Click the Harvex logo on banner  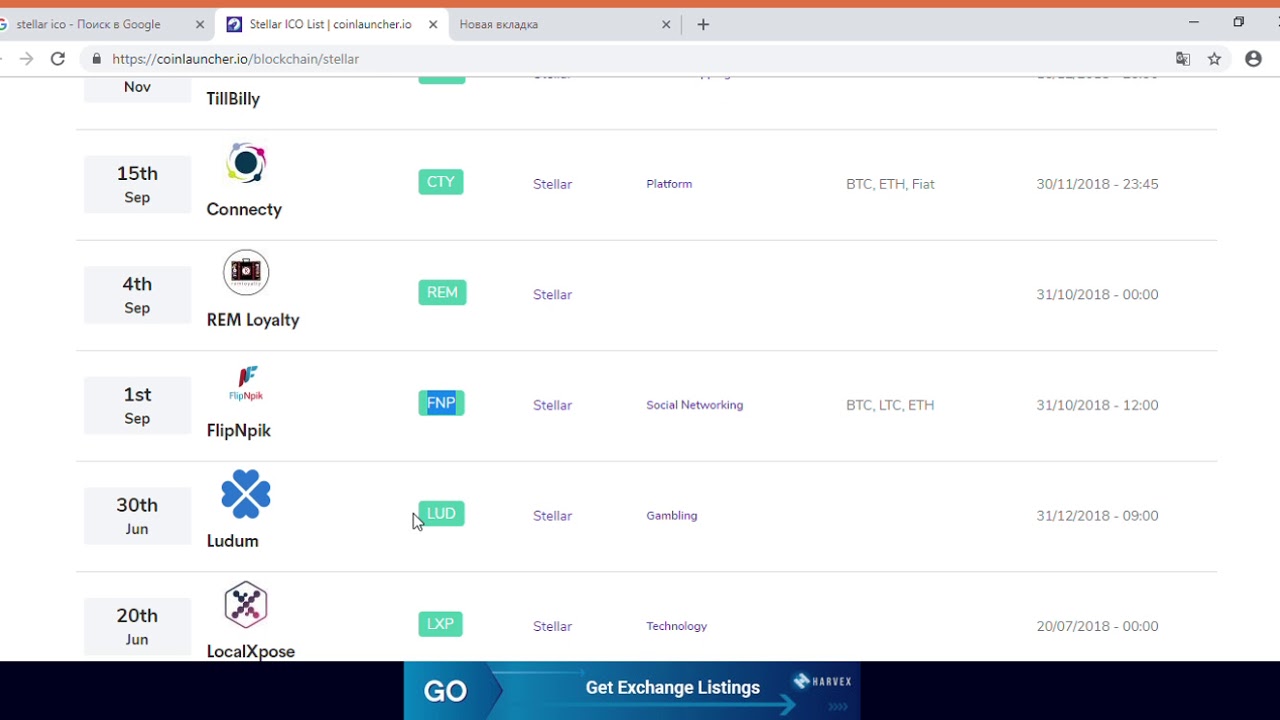822,681
